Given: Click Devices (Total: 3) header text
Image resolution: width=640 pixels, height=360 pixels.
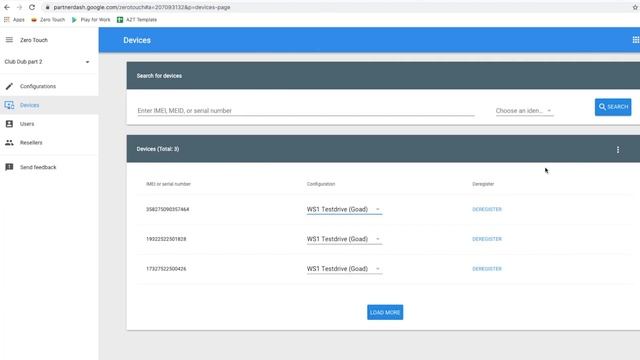Looking at the screenshot, I should pos(158,149).
